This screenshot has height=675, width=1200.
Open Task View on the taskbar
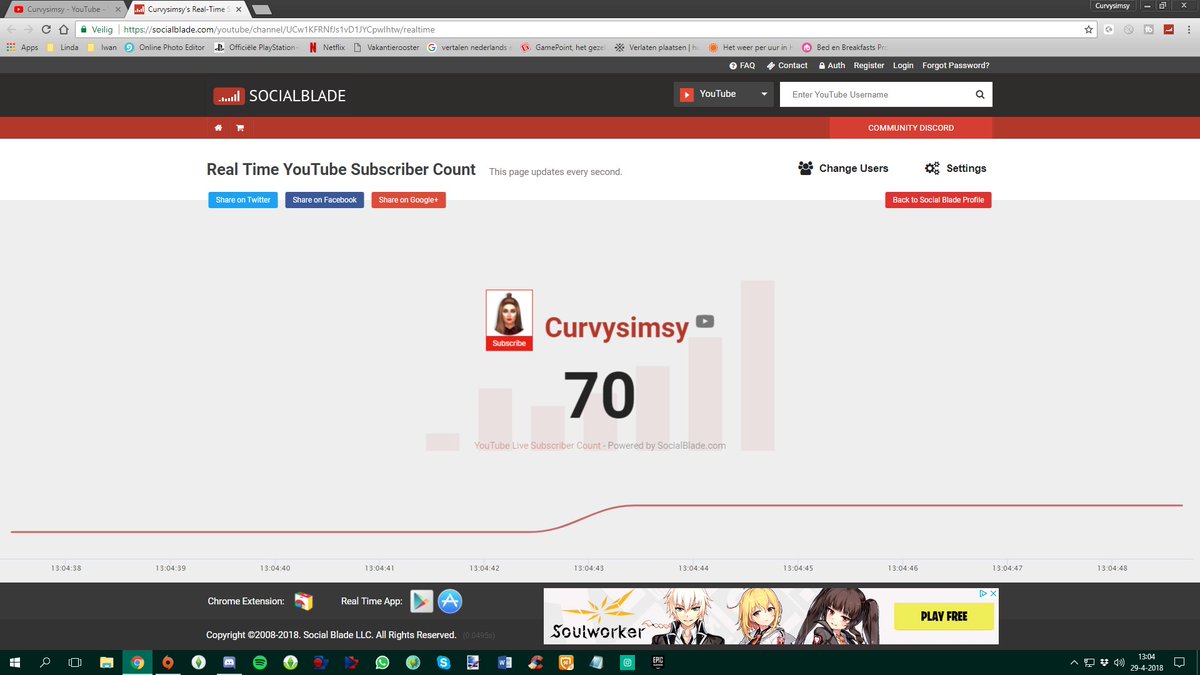click(74, 662)
